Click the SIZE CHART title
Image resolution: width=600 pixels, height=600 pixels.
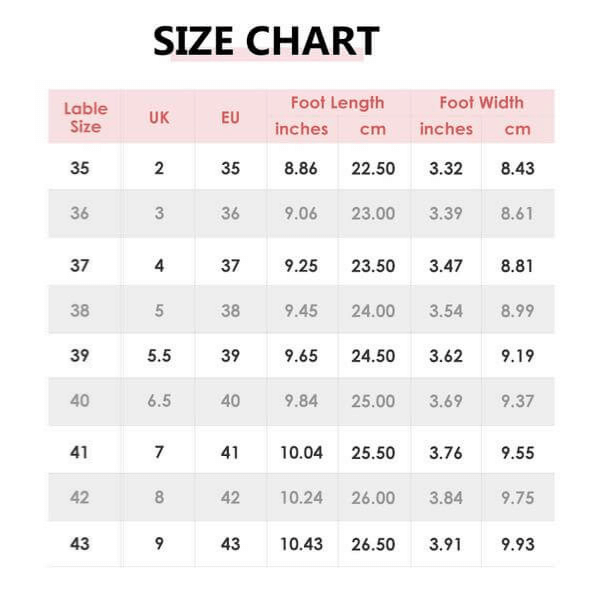click(x=266, y=41)
